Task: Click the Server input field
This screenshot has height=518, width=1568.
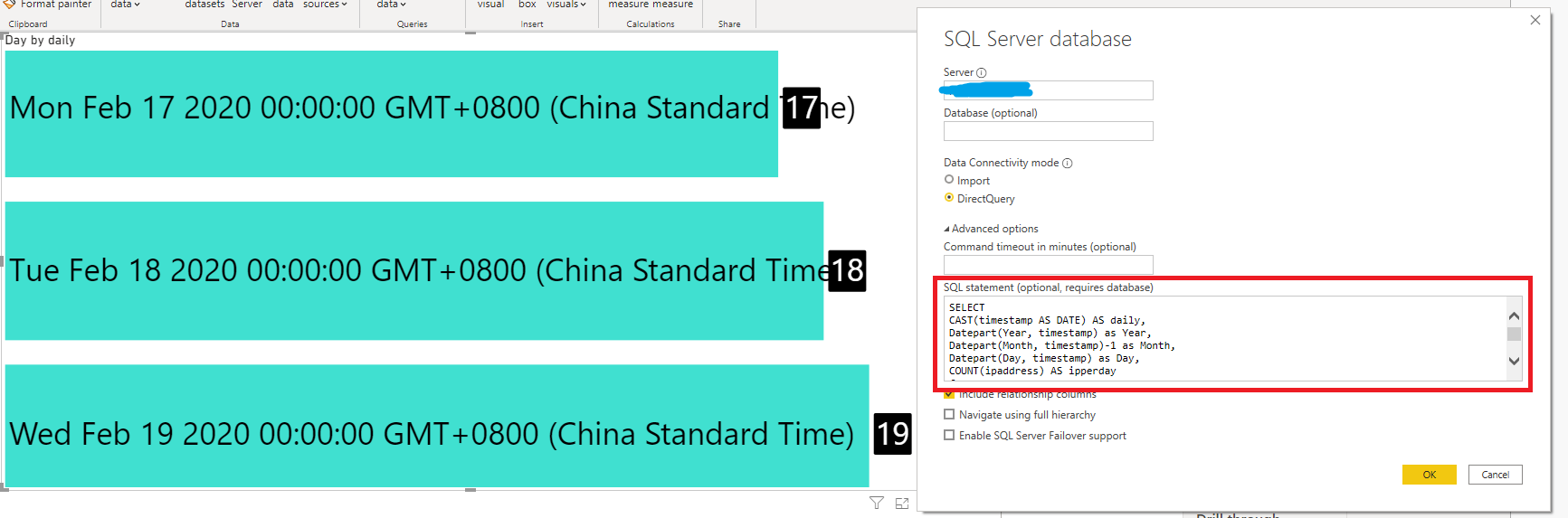Action: [x=1048, y=90]
